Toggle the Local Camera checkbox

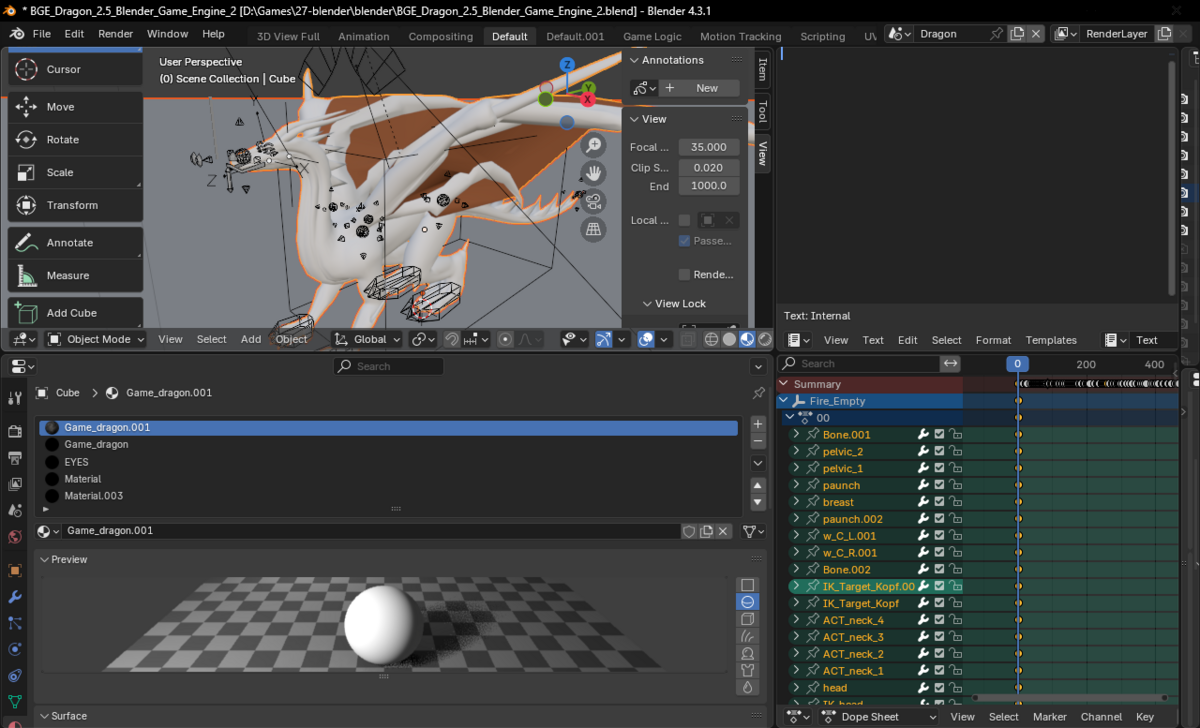tap(684, 220)
